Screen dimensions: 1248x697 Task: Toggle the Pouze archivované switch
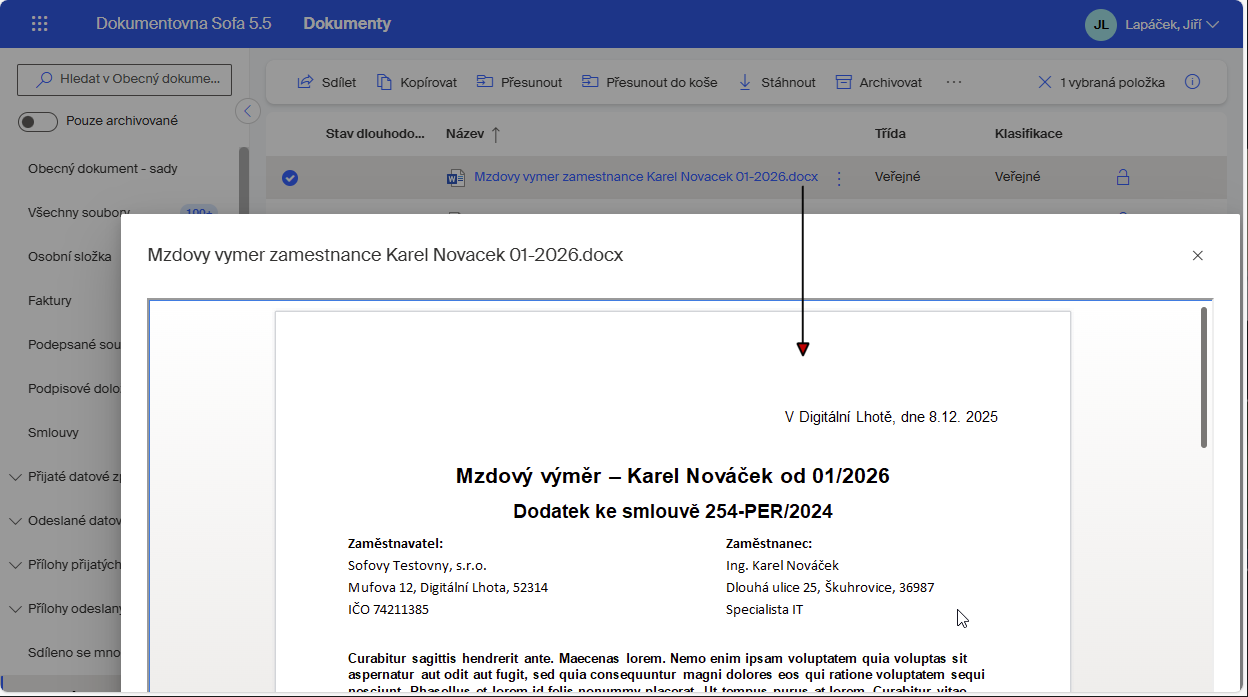click(x=38, y=121)
